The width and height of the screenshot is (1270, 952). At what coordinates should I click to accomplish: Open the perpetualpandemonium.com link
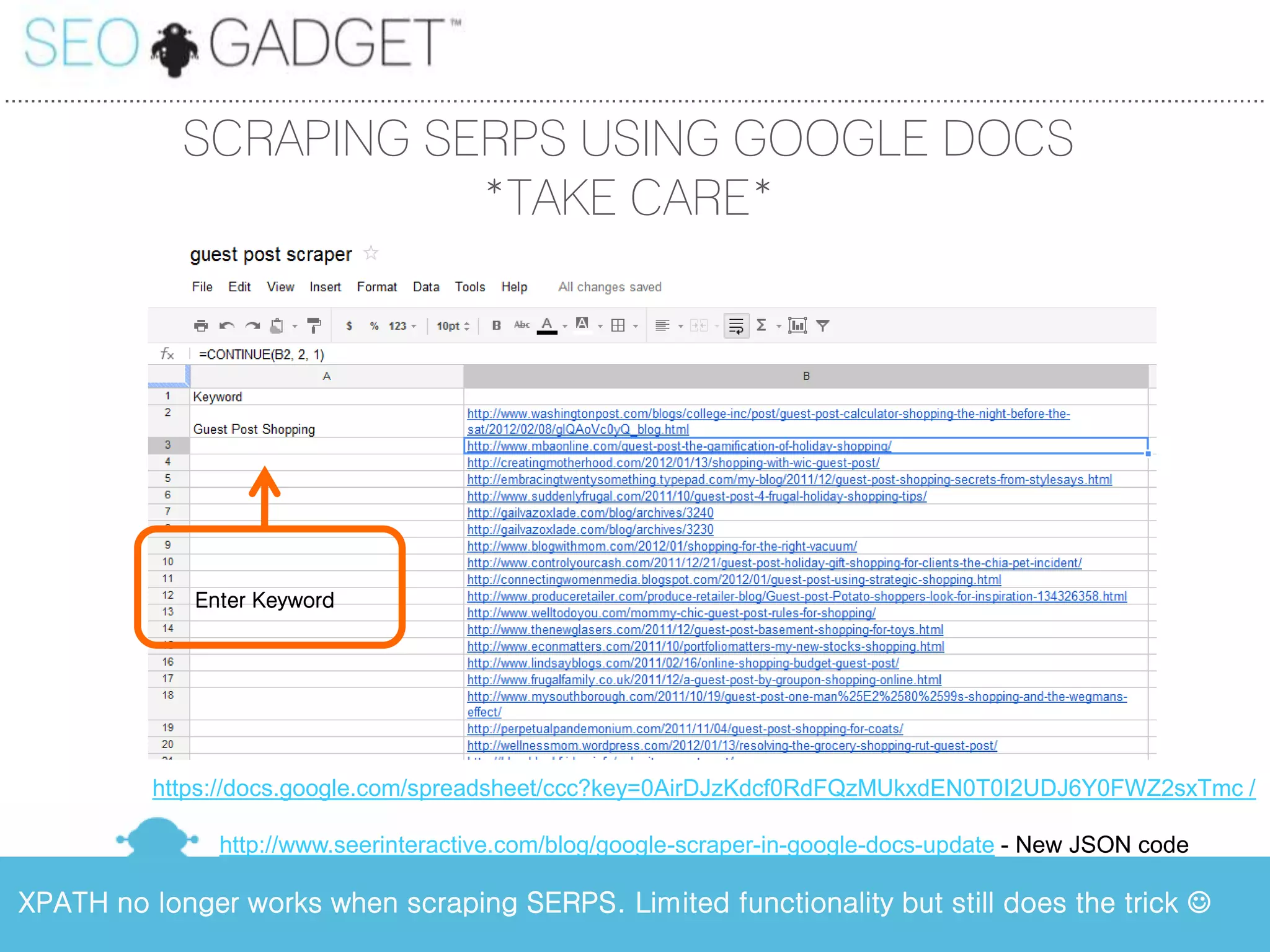click(x=685, y=729)
